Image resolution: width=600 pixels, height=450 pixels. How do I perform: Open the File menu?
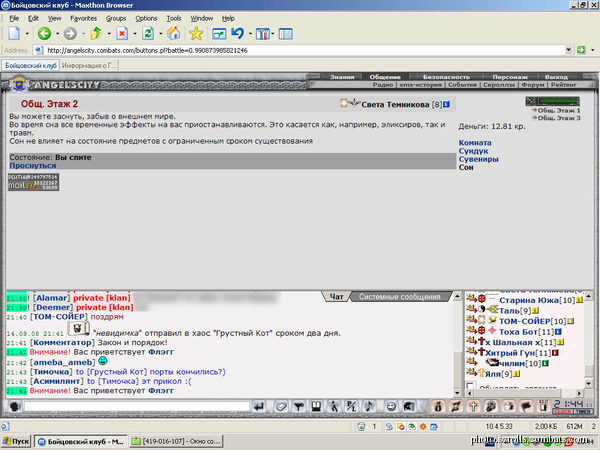pyautogui.click(x=14, y=18)
